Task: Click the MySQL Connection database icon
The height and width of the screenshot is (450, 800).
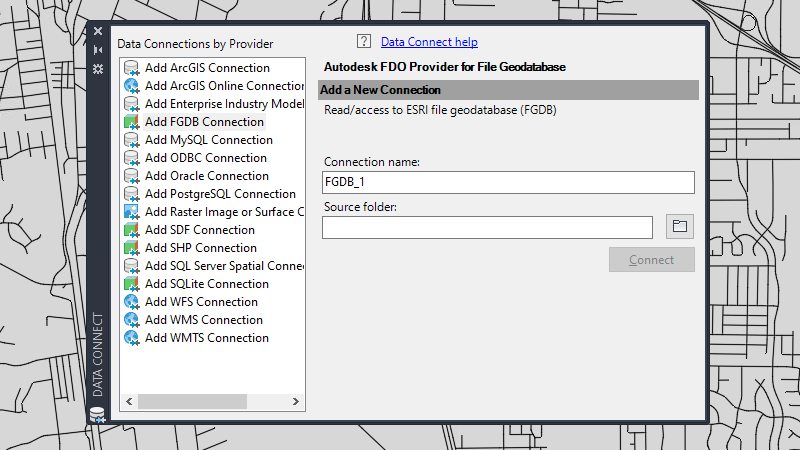Action: point(132,140)
